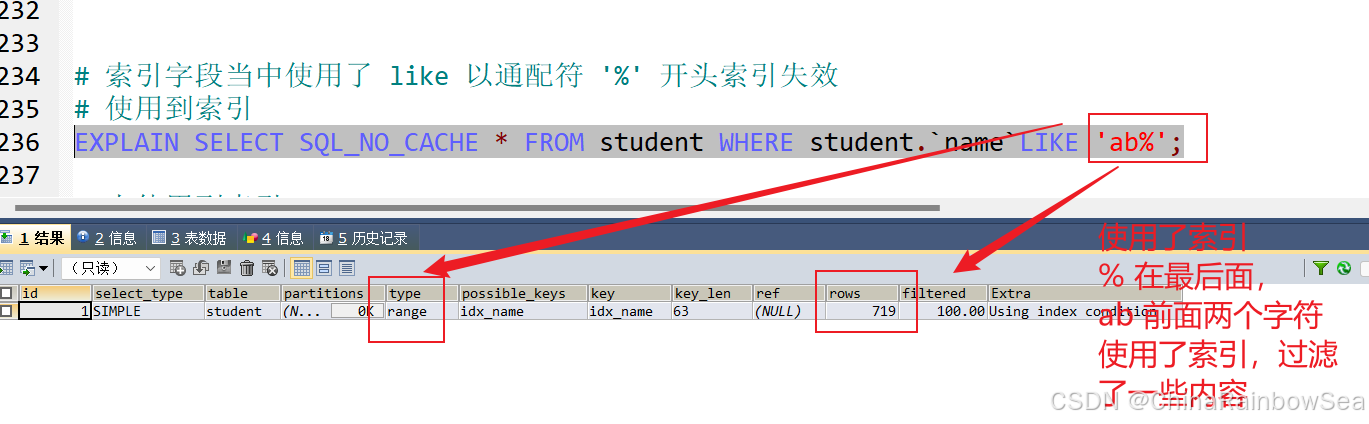Click the rows column header
This screenshot has width=1369, height=424.
coord(860,293)
